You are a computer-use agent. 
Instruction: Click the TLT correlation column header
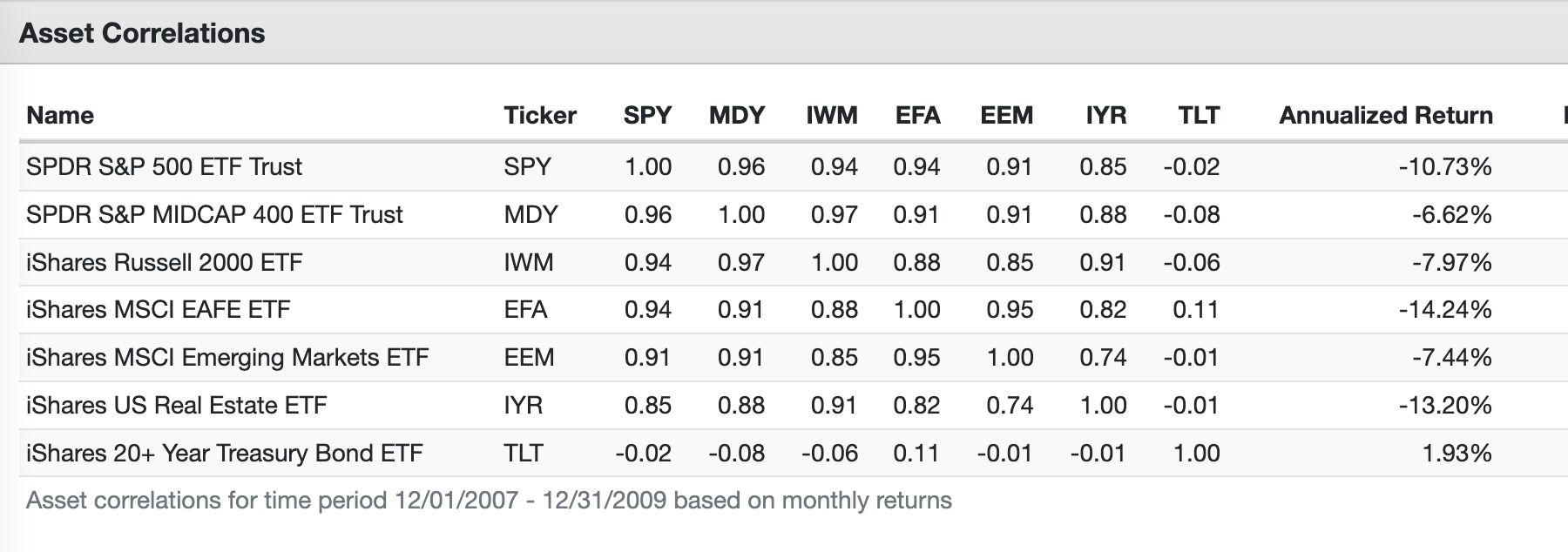[1199, 116]
